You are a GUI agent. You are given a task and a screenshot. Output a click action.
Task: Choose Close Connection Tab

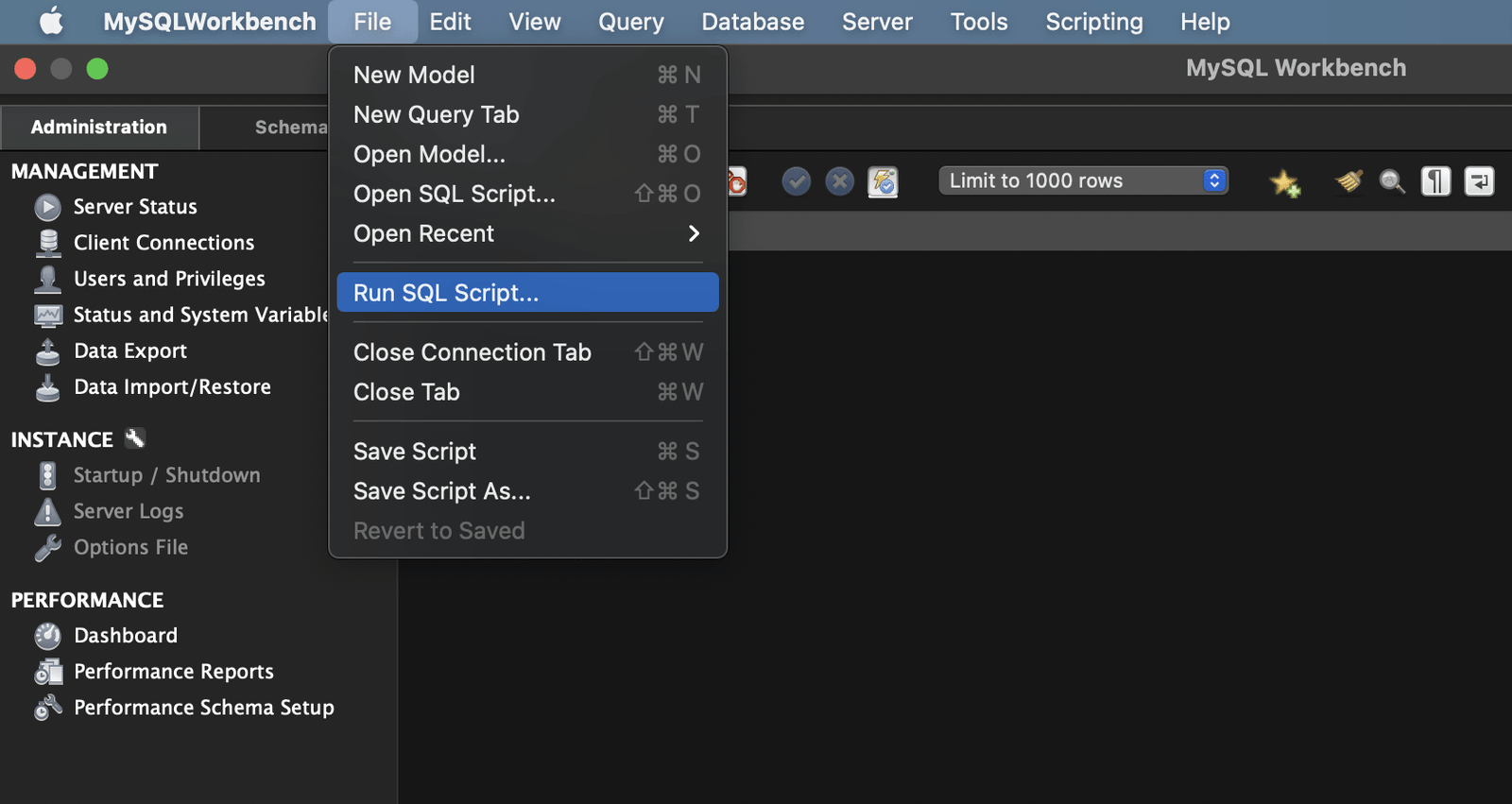pyautogui.click(x=527, y=352)
